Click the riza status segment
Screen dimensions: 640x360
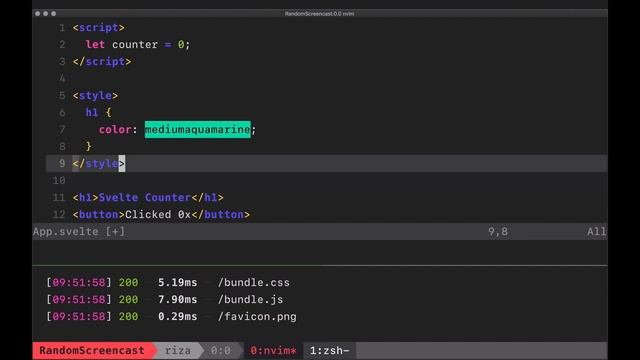[178, 351]
